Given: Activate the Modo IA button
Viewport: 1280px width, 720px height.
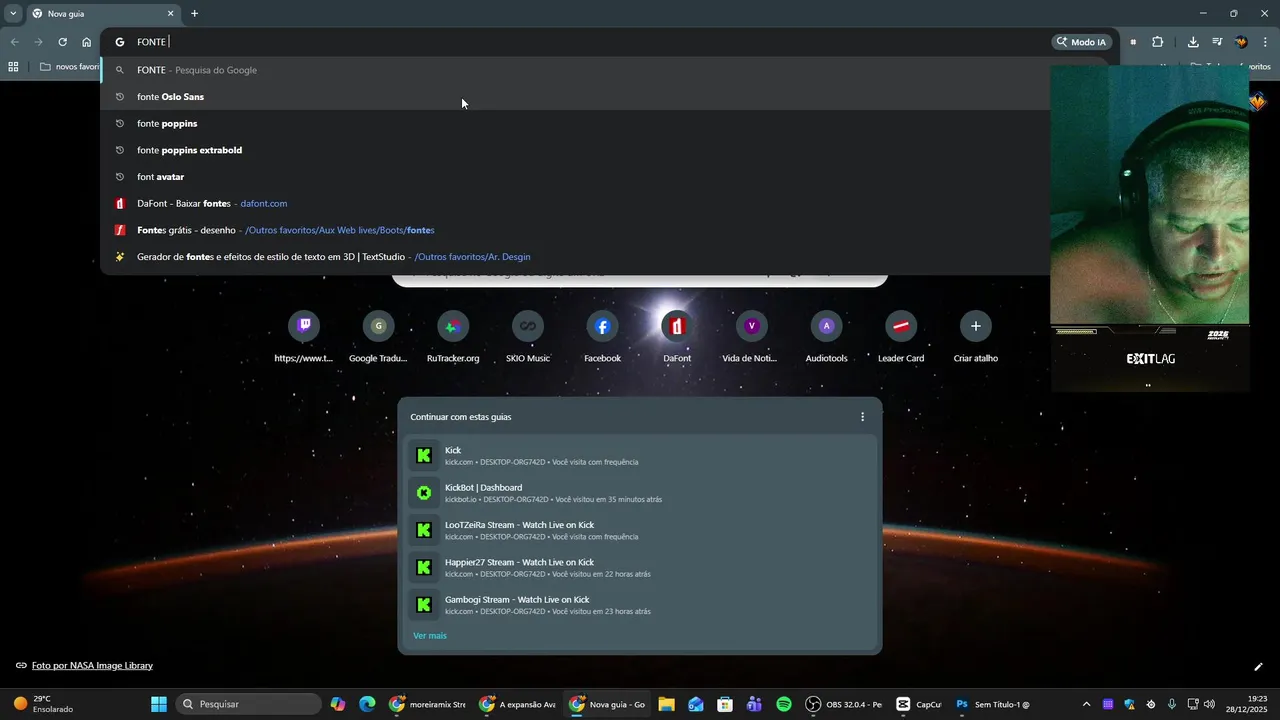Looking at the screenshot, I should click(1081, 42).
